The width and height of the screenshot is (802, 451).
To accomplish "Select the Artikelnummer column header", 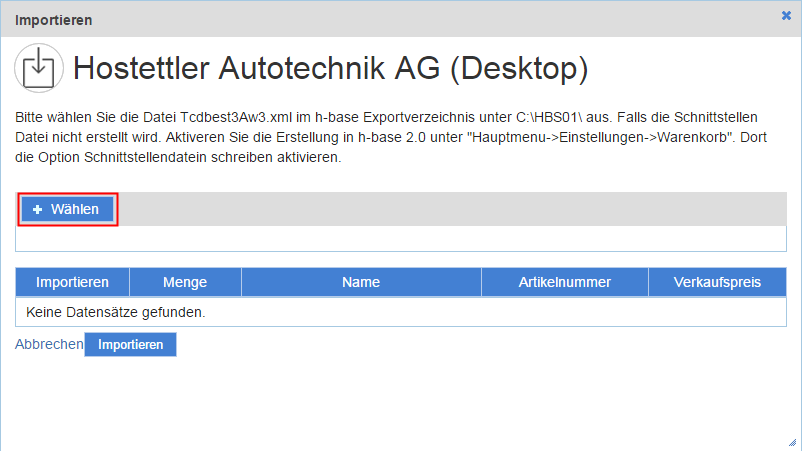I will 565,282.
